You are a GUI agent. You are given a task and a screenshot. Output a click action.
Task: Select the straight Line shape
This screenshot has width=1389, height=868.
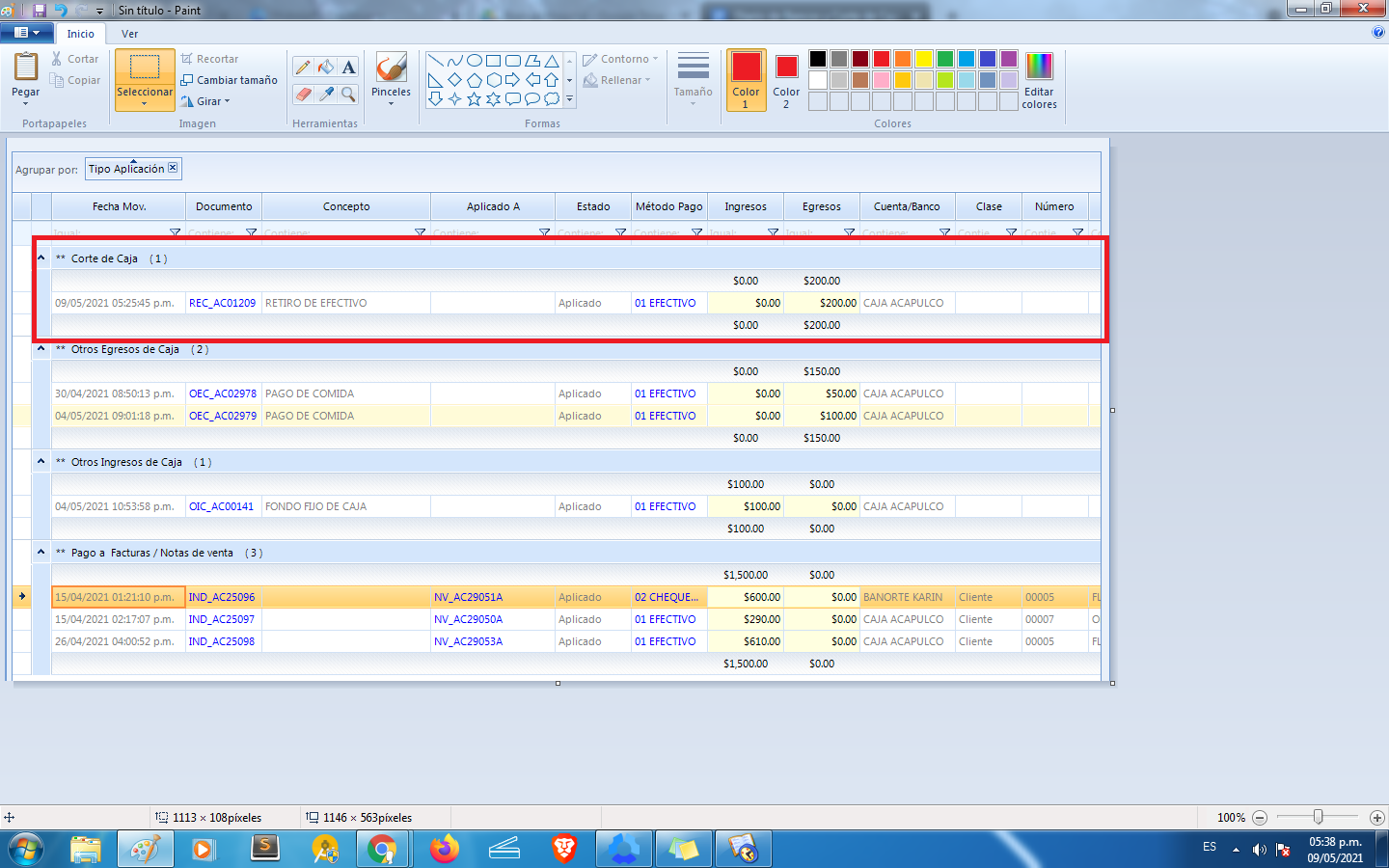coord(435,61)
